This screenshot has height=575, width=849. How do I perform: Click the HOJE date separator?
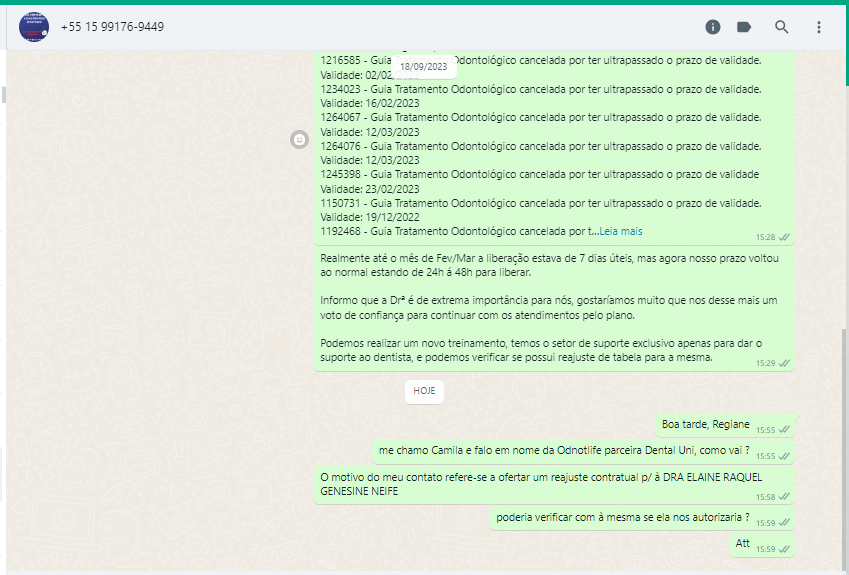coord(424,391)
